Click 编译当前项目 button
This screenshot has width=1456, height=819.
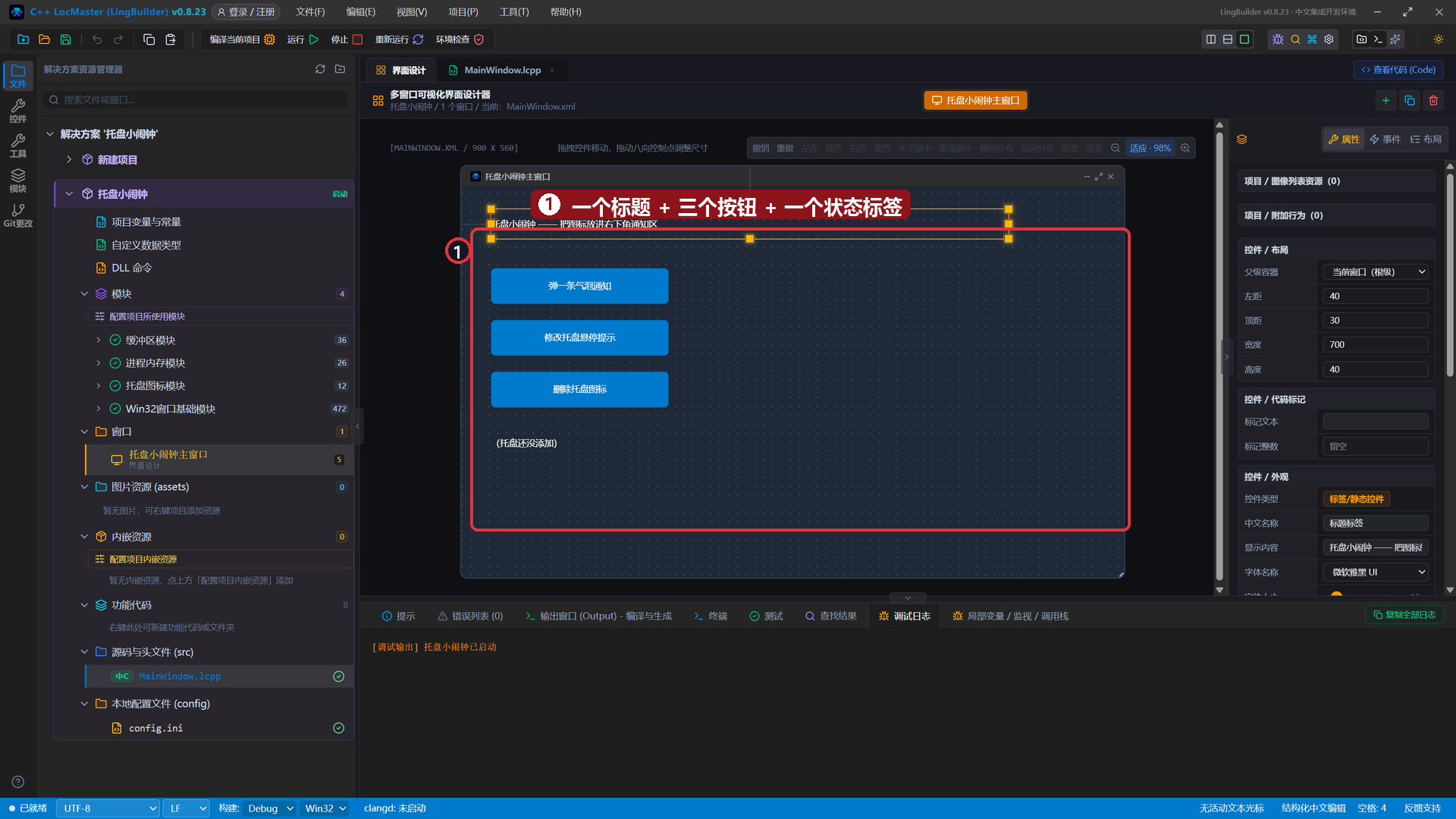click(x=242, y=39)
